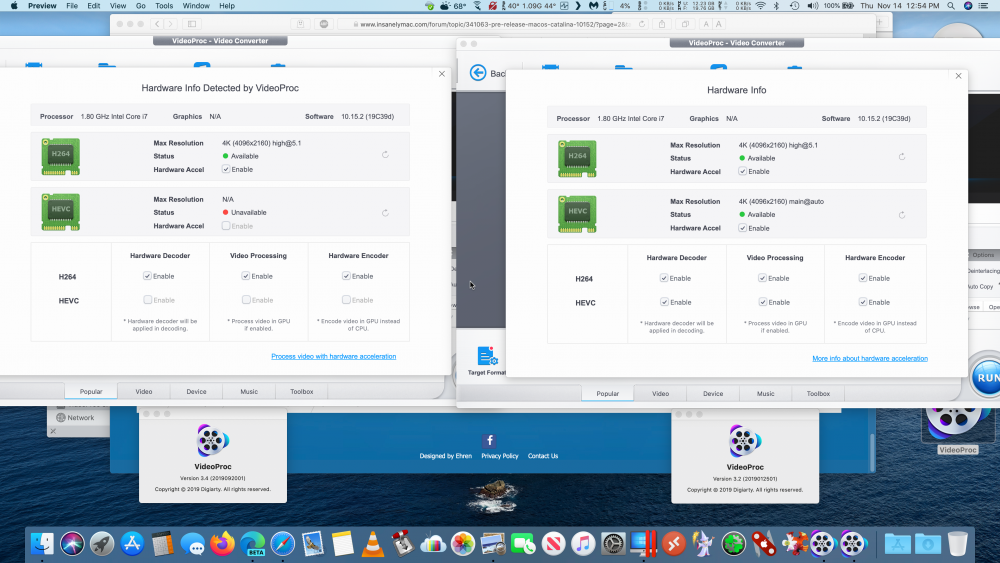Toggle HEVC Hardware Decoder Enable in right dialog
Screen dimensions: 1000x563
(664, 302)
